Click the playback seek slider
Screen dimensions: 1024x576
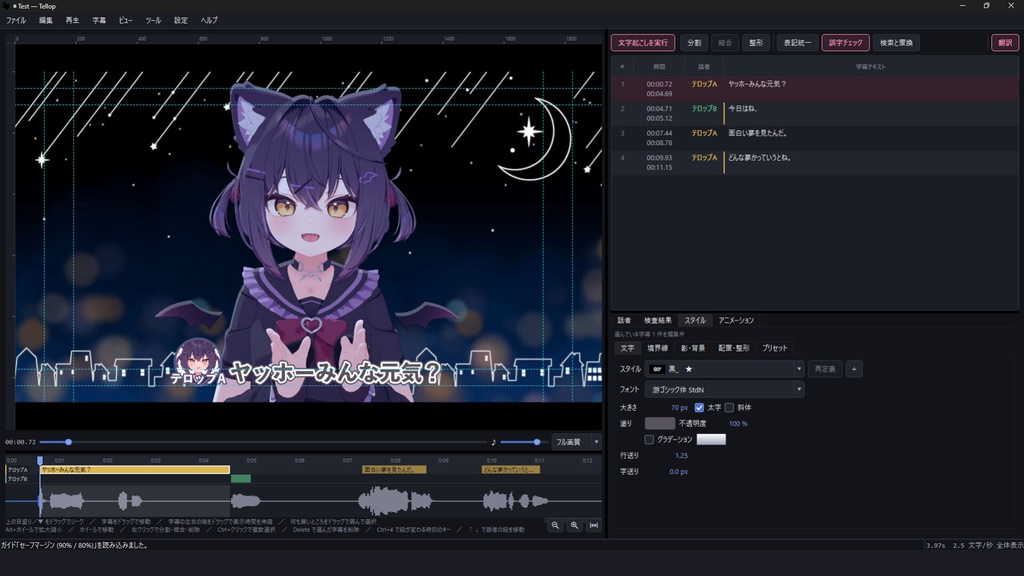(263, 442)
